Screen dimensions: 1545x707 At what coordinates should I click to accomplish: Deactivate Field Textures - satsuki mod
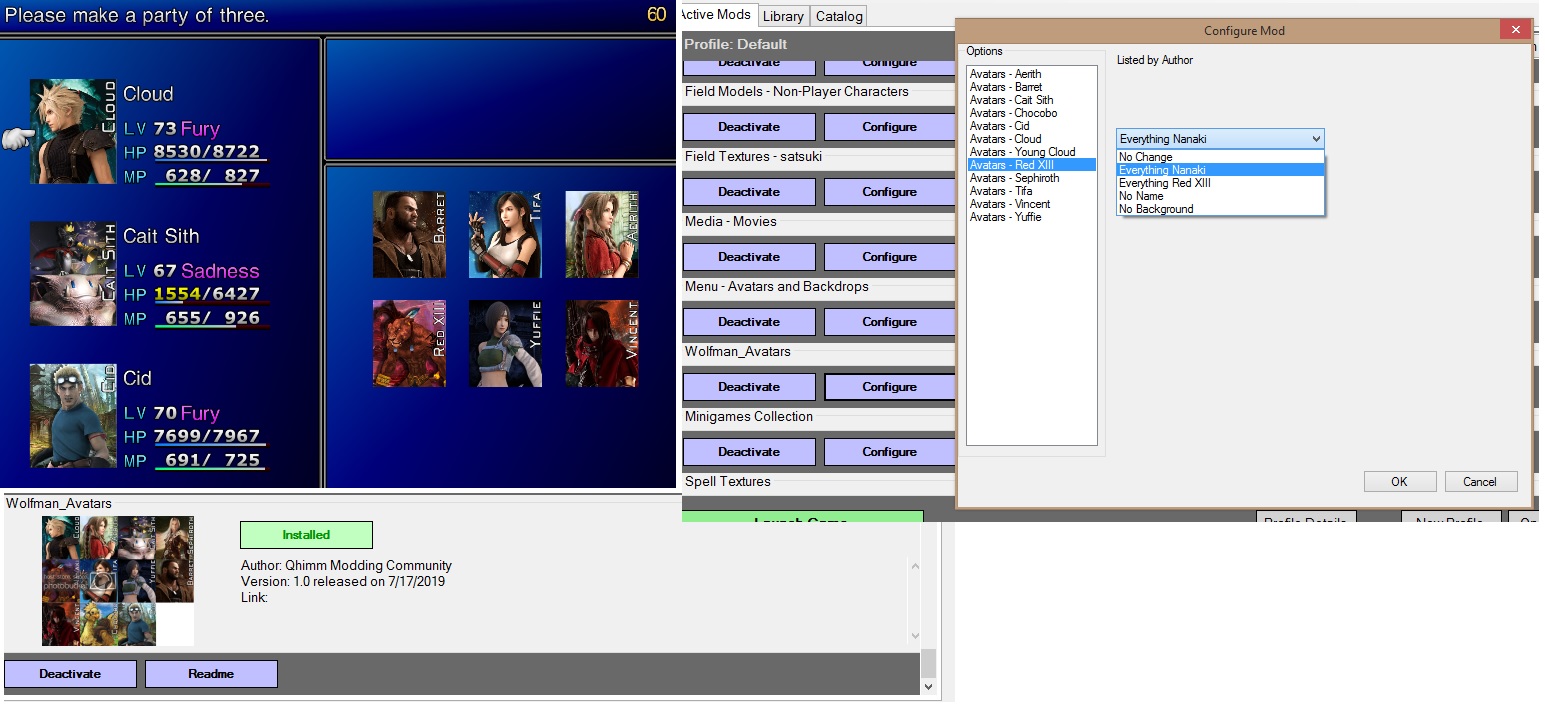coord(749,192)
